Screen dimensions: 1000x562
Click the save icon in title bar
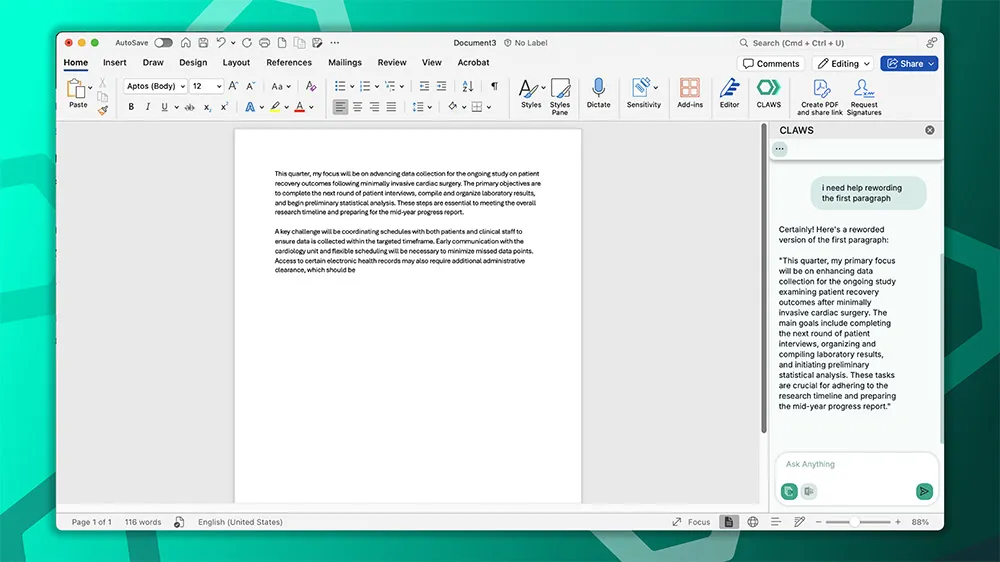point(203,43)
